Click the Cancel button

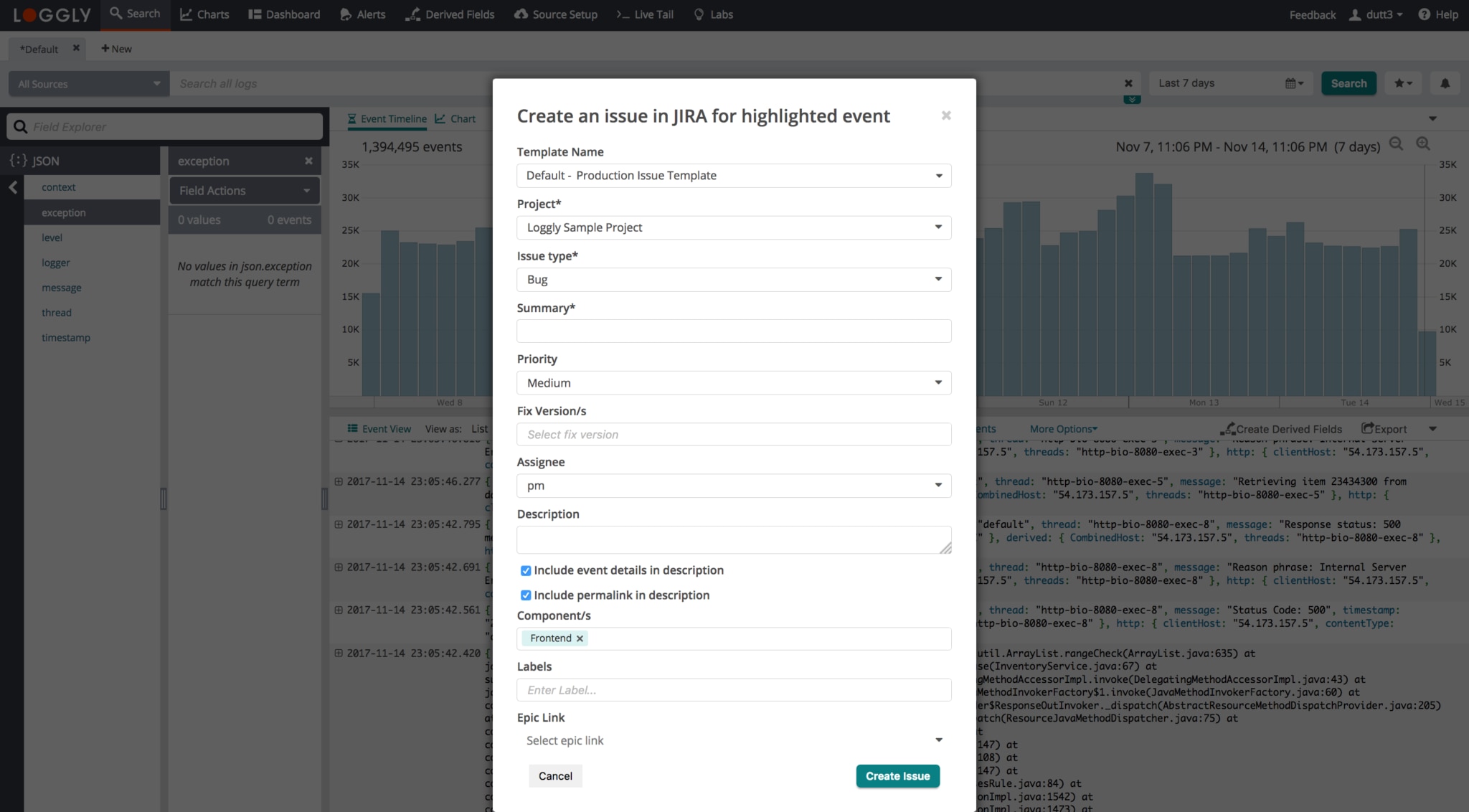[x=555, y=776]
